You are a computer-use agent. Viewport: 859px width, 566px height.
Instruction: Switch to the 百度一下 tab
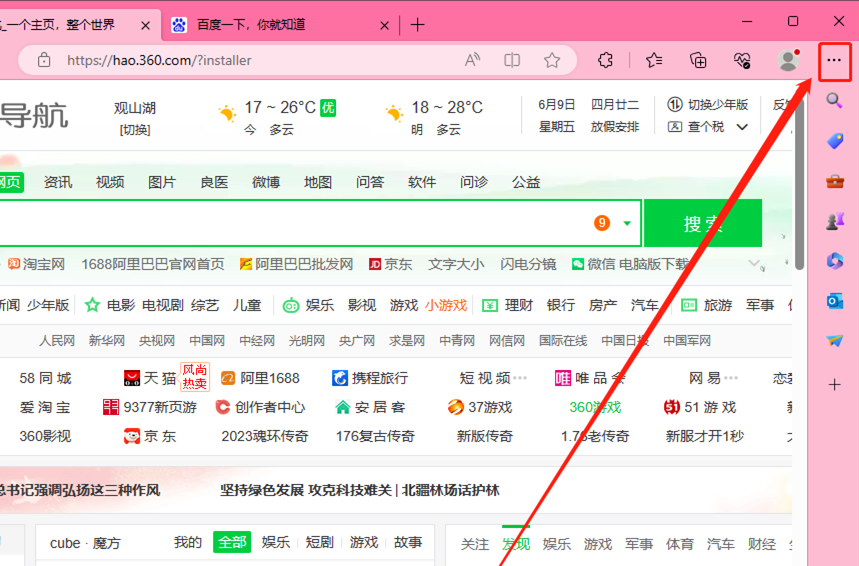pos(280,25)
